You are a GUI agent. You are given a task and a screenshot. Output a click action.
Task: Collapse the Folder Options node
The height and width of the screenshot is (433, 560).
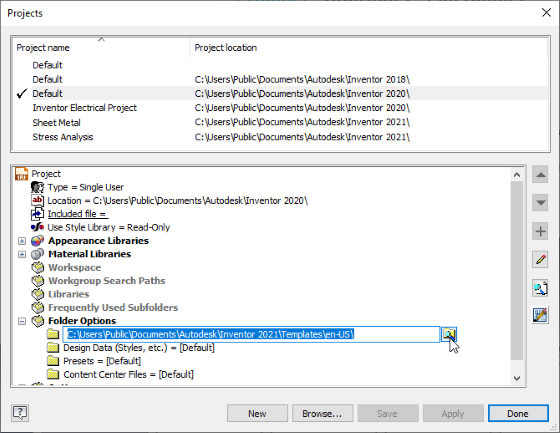pyautogui.click(x=22, y=321)
